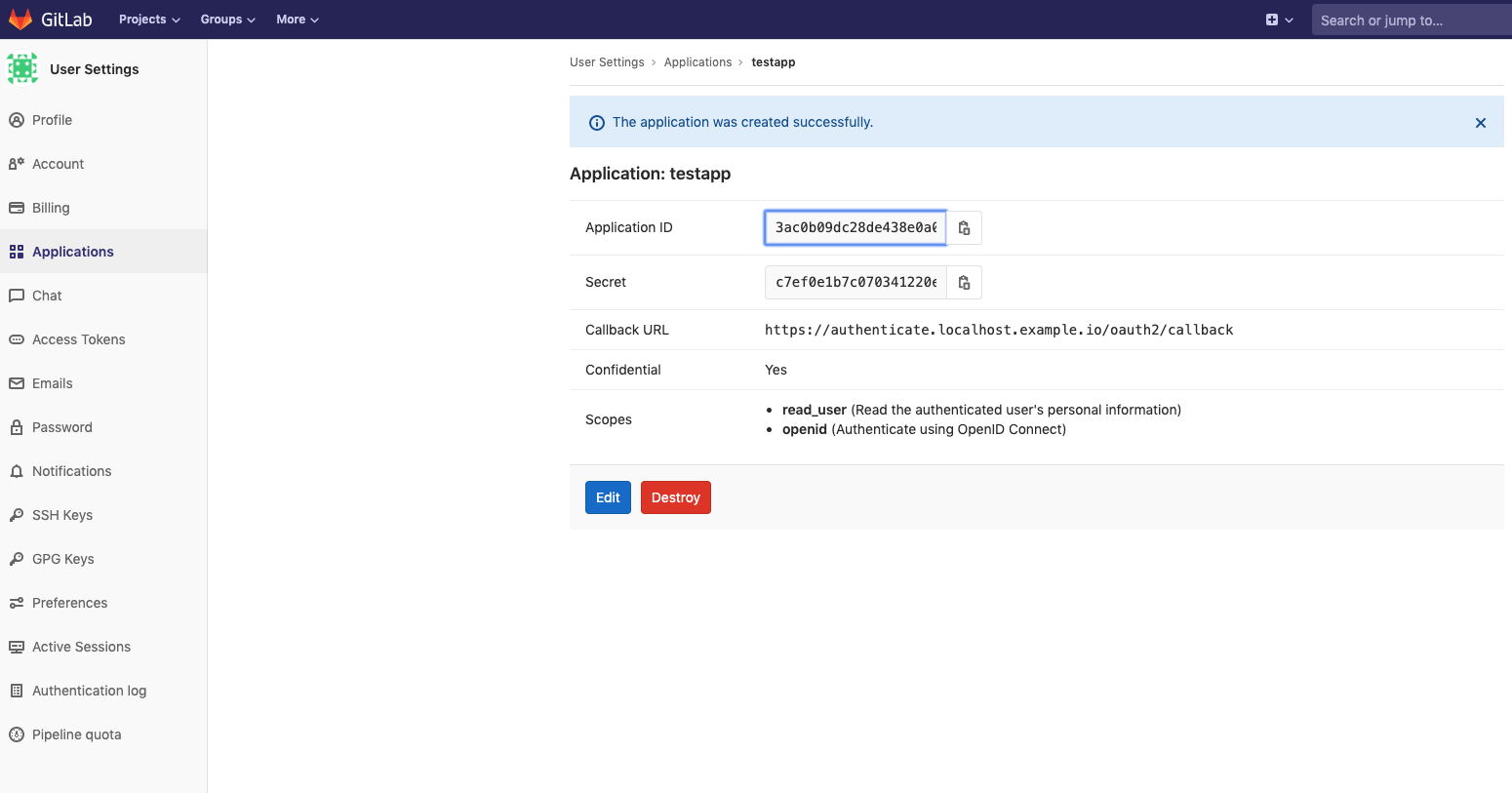Click Applications breadcrumb link
The width and height of the screenshot is (1512, 793).
(x=697, y=62)
